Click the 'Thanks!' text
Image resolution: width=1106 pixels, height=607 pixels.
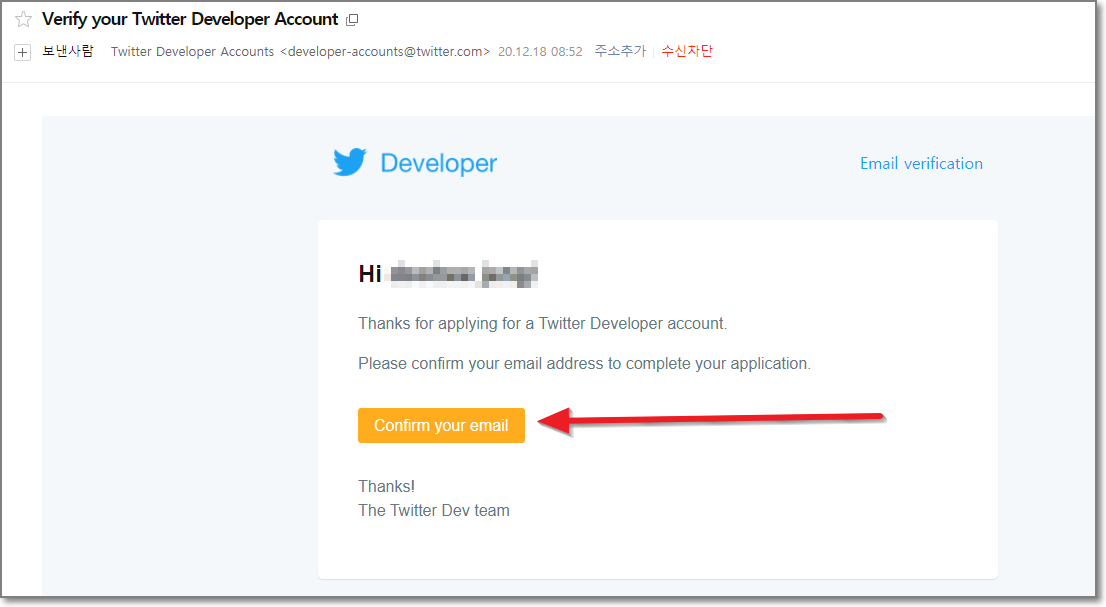(x=387, y=486)
